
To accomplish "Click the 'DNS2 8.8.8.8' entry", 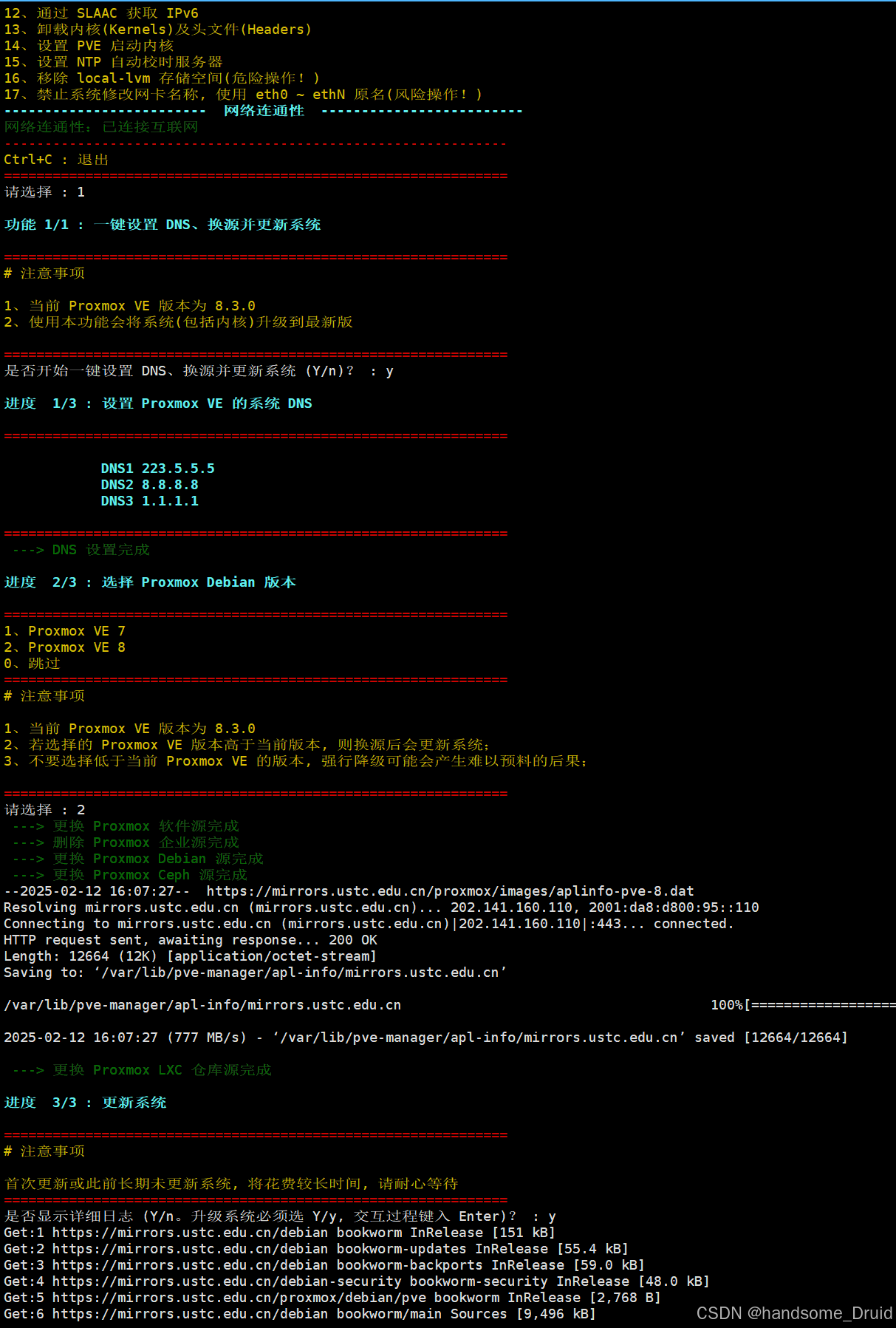I will pyautogui.click(x=150, y=485).
